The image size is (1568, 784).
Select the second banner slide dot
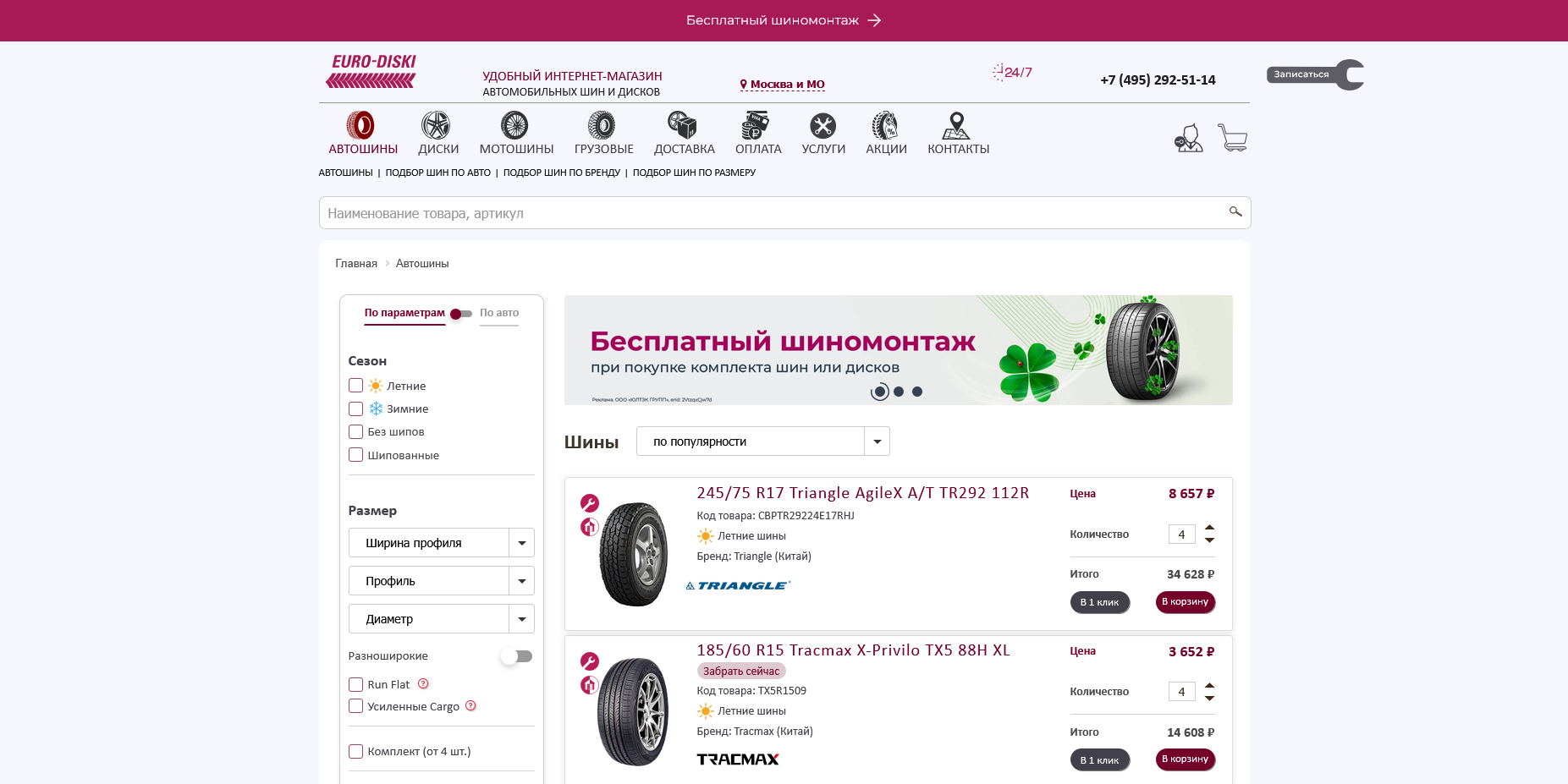[x=899, y=392]
